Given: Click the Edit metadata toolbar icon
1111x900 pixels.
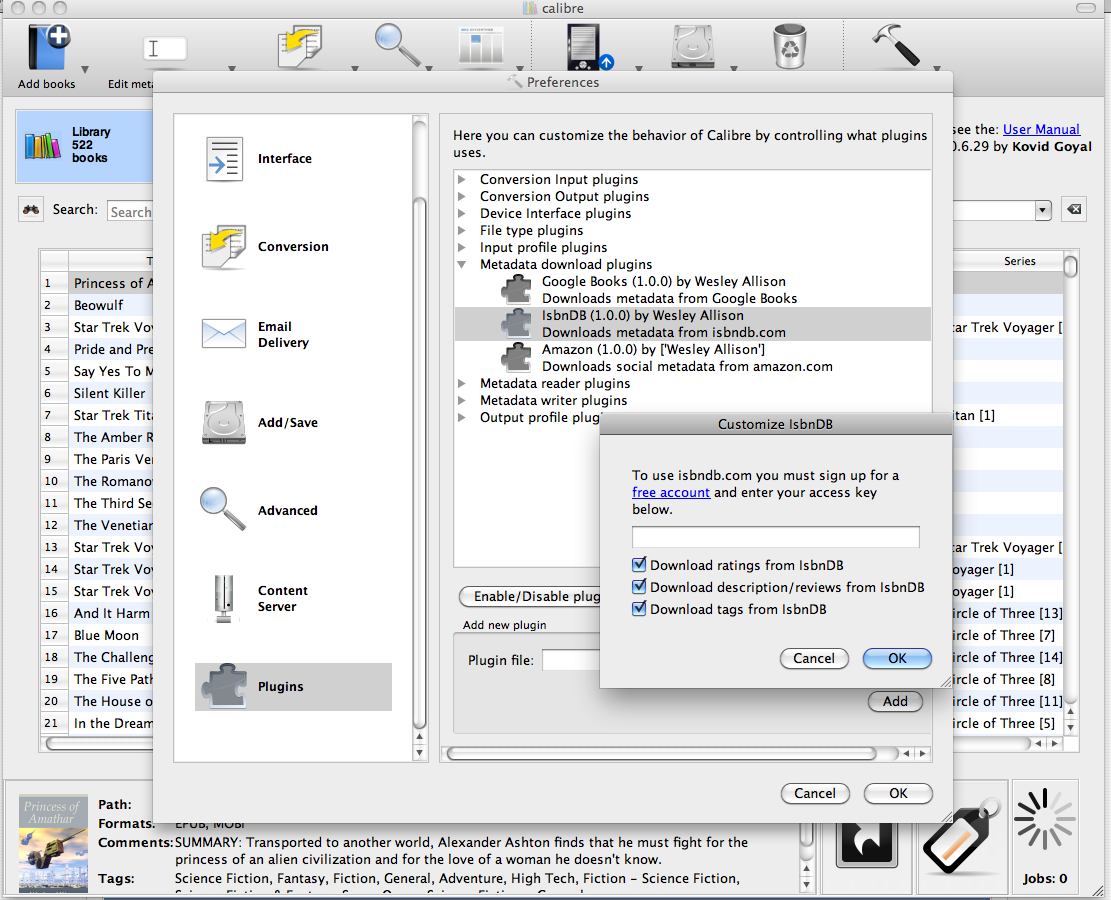Looking at the screenshot, I should (164, 49).
